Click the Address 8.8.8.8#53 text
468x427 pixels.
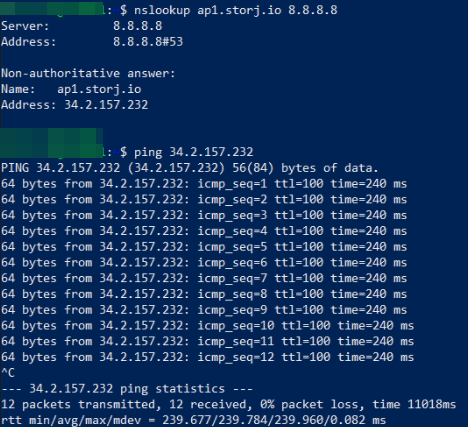(x=92, y=42)
